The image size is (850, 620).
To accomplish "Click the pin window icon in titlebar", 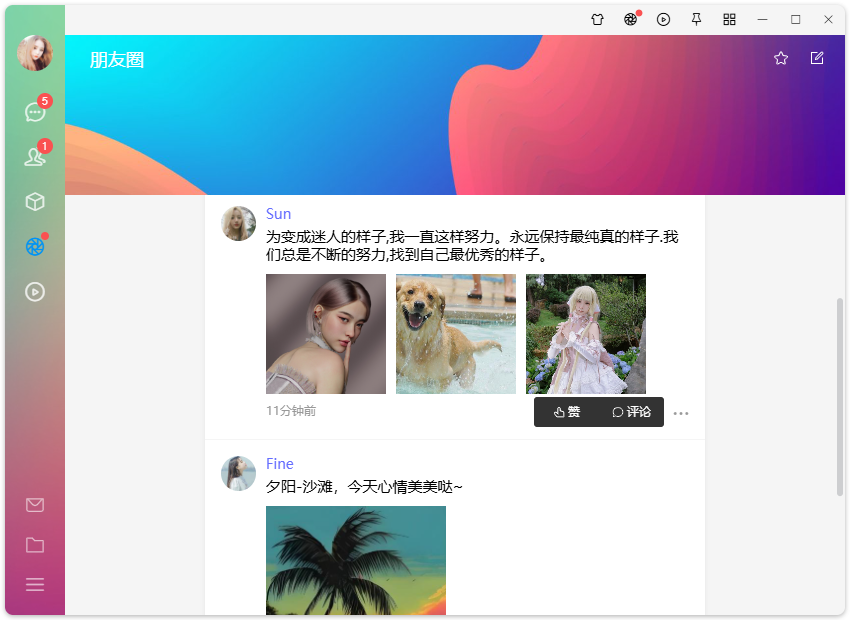I will [x=696, y=19].
